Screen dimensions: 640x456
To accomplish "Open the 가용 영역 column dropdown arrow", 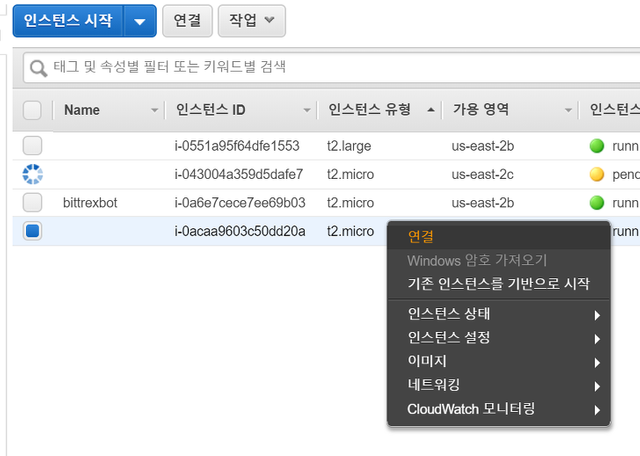I will 568,110.
